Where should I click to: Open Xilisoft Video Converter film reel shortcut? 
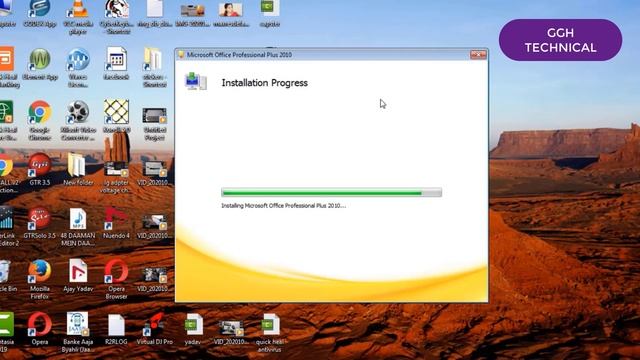[x=78, y=112]
